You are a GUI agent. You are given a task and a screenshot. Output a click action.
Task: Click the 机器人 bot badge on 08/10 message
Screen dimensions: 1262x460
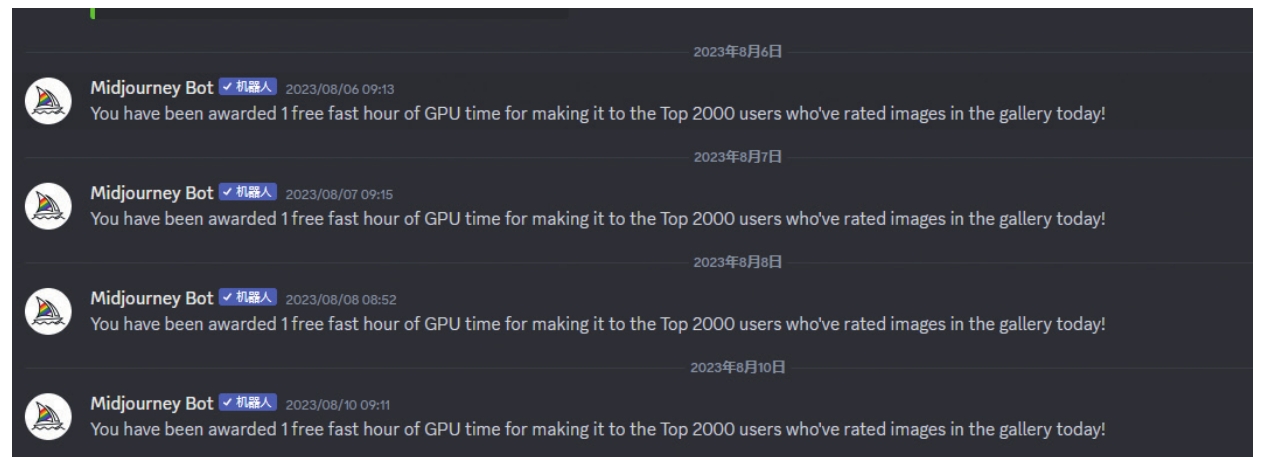pyautogui.click(x=247, y=403)
